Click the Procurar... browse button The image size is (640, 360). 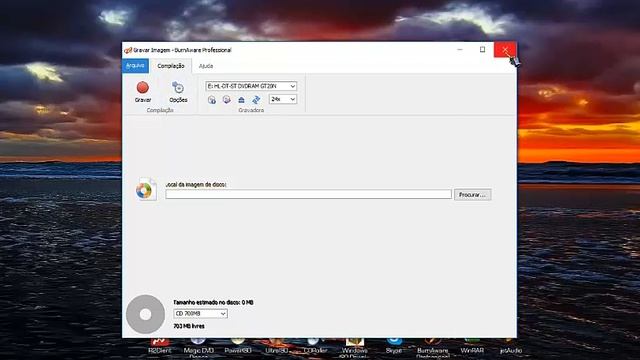pyautogui.click(x=472, y=195)
